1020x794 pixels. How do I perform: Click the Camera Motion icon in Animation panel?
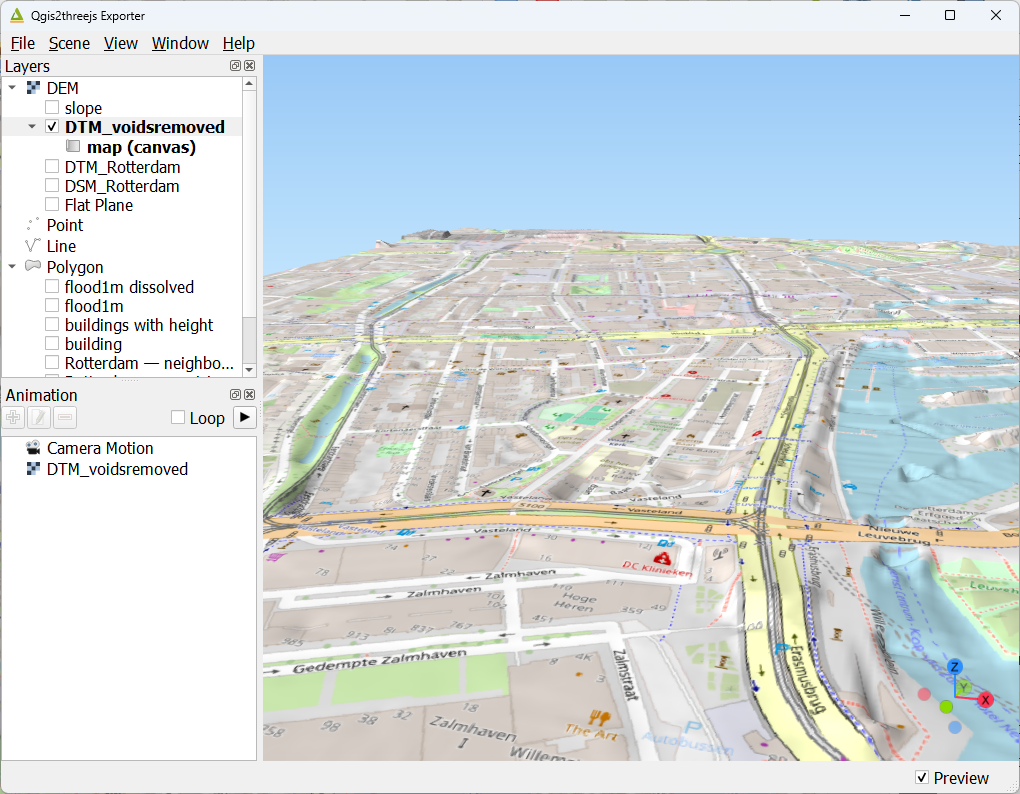(x=33, y=448)
